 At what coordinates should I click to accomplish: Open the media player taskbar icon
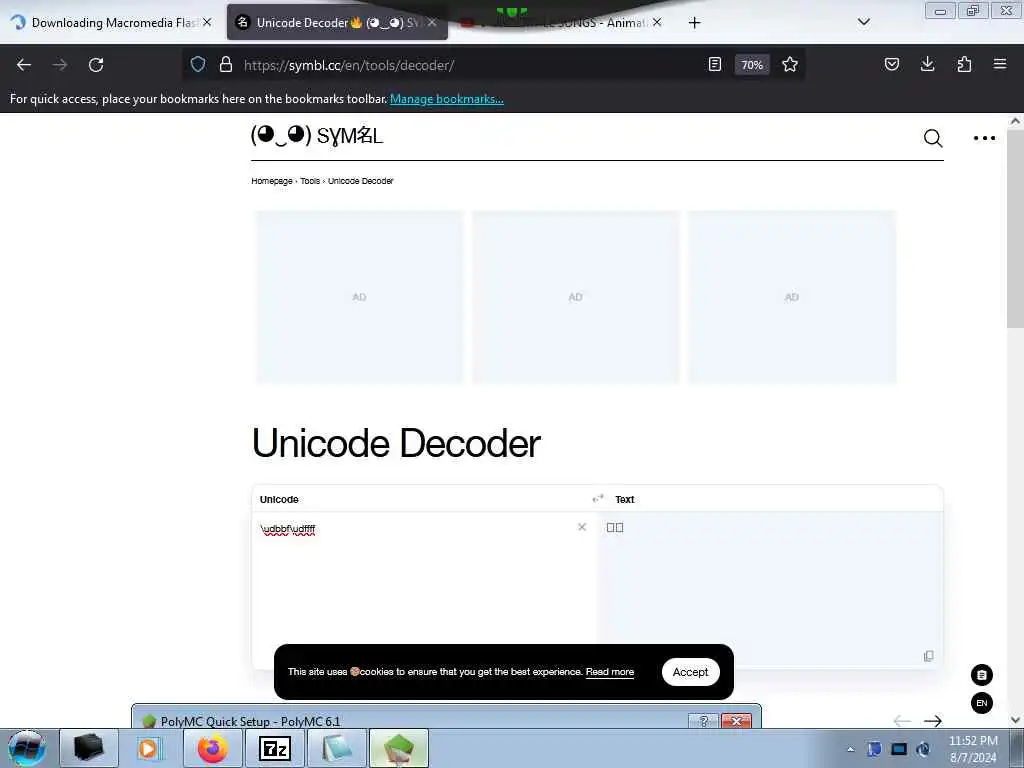pos(150,748)
